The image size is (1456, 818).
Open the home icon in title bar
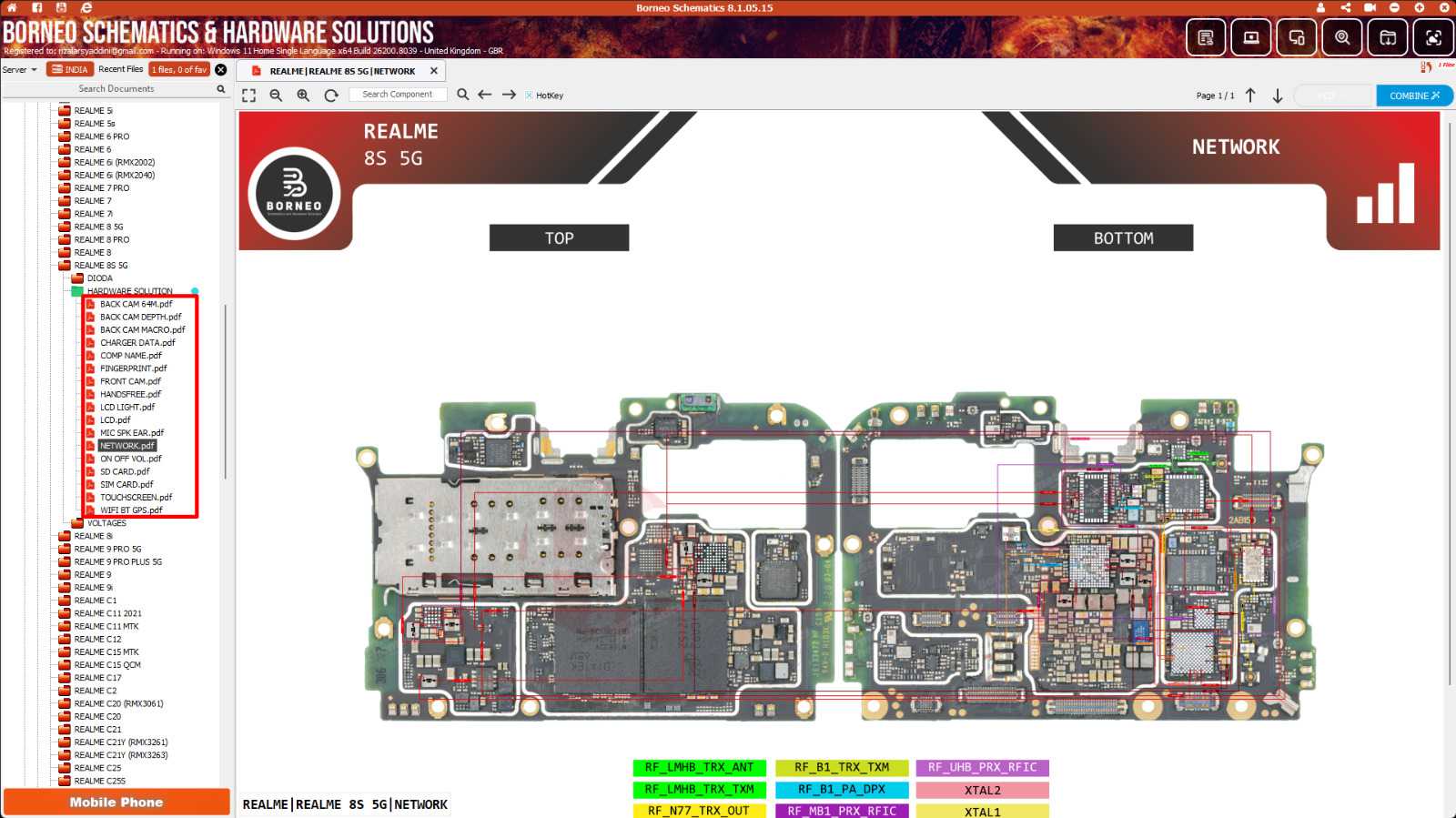point(12,7)
